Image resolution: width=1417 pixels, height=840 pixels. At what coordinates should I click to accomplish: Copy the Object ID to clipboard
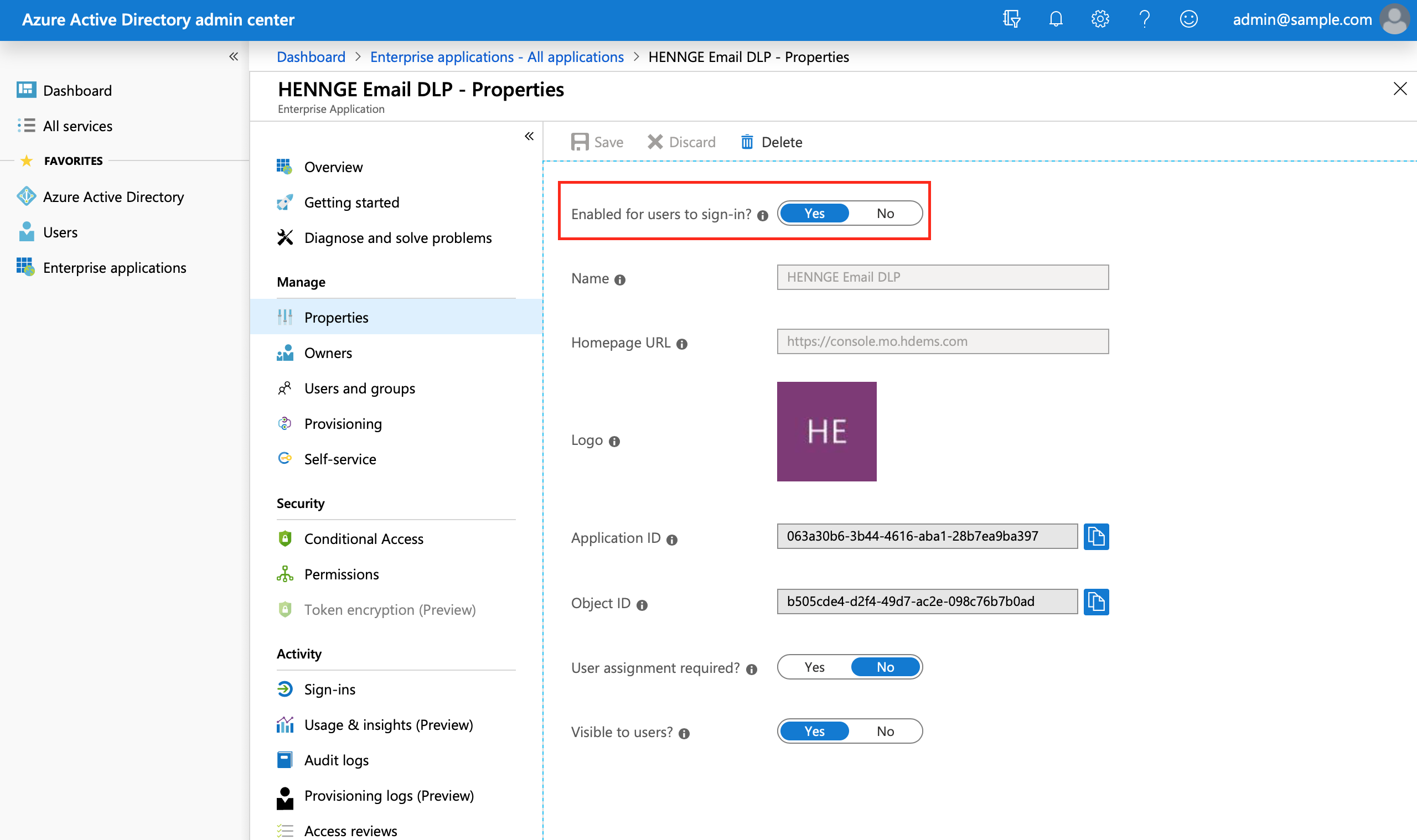(1096, 601)
